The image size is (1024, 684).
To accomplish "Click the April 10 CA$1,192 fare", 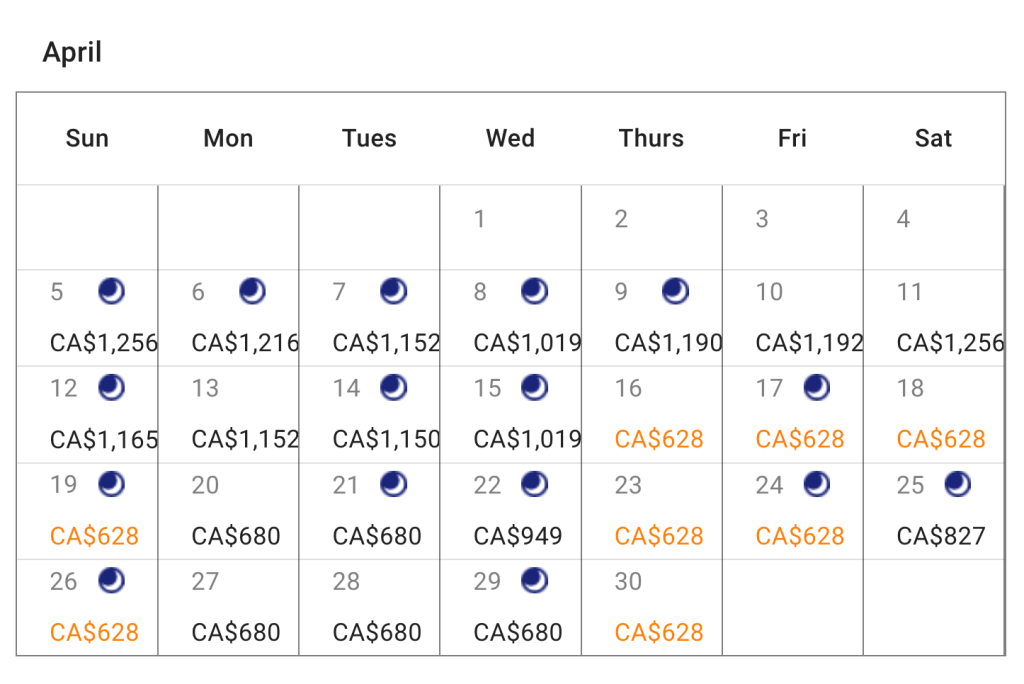I will tap(809, 343).
